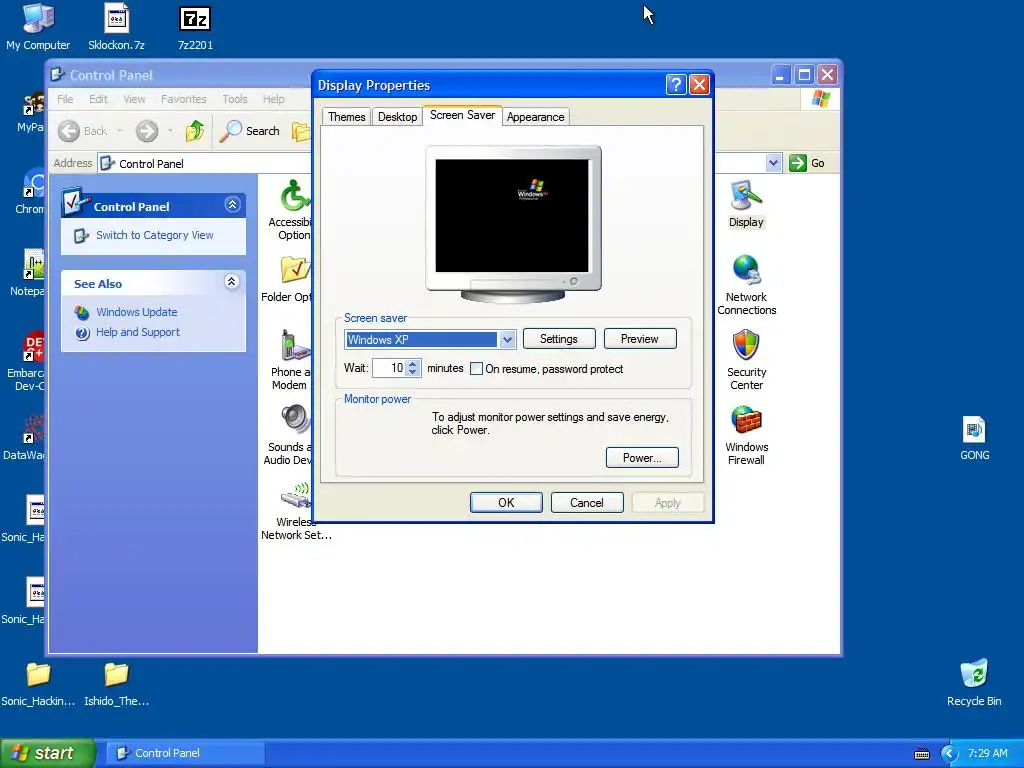The height and width of the screenshot is (768, 1024).
Task: Open the Address bar dropdown arrow
Action: [773, 163]
